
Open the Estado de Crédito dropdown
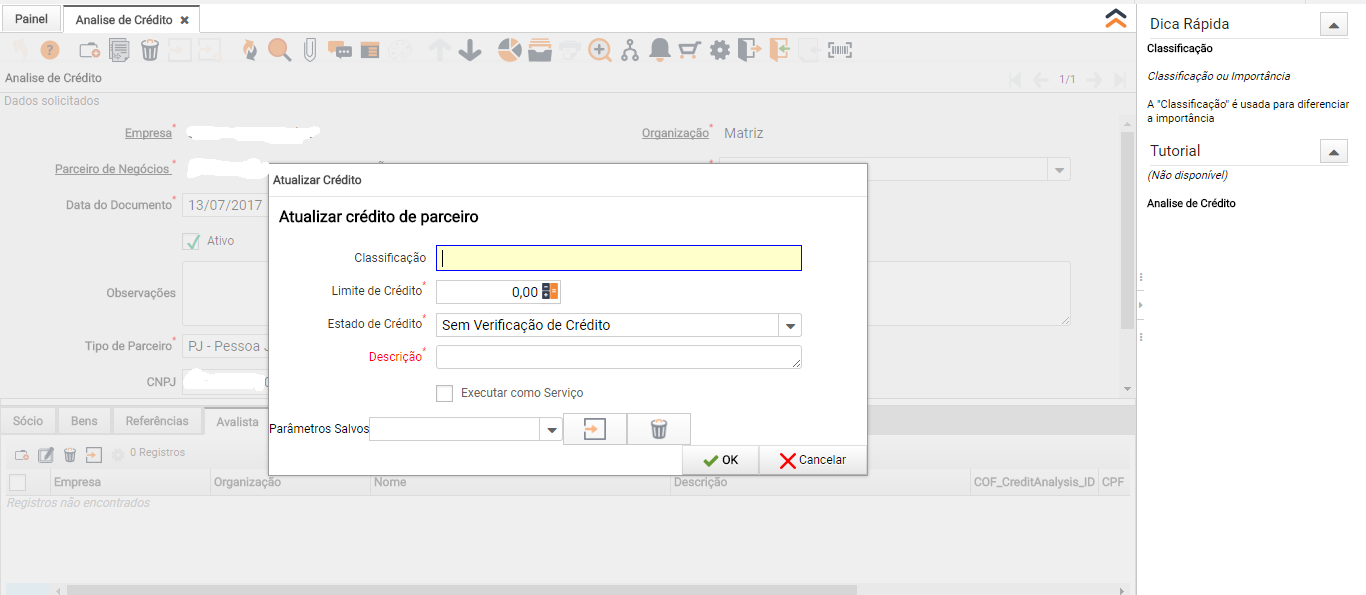[x=790, y=325]
